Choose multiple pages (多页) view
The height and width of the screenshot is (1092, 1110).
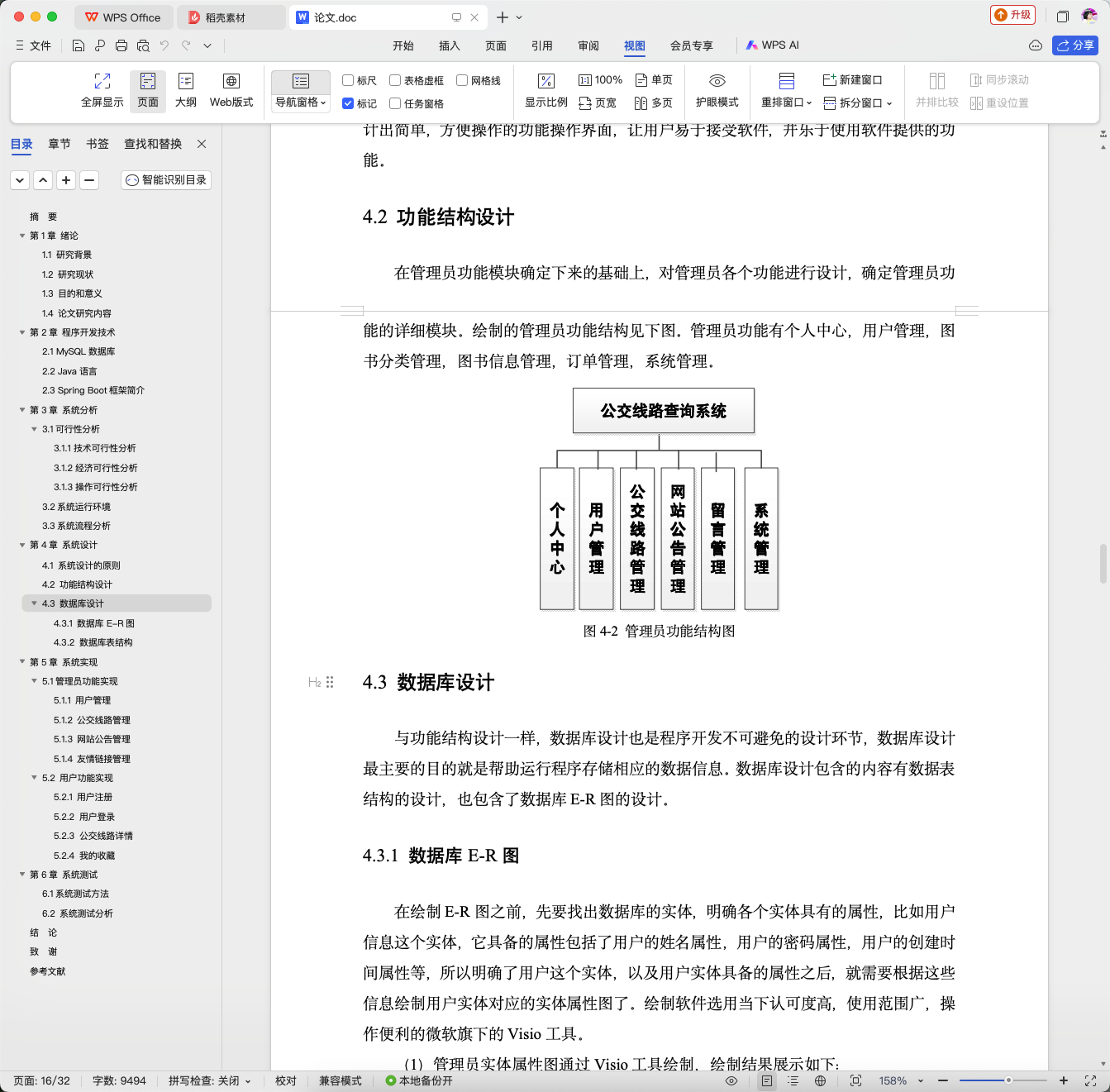click(x=654, y=103)
